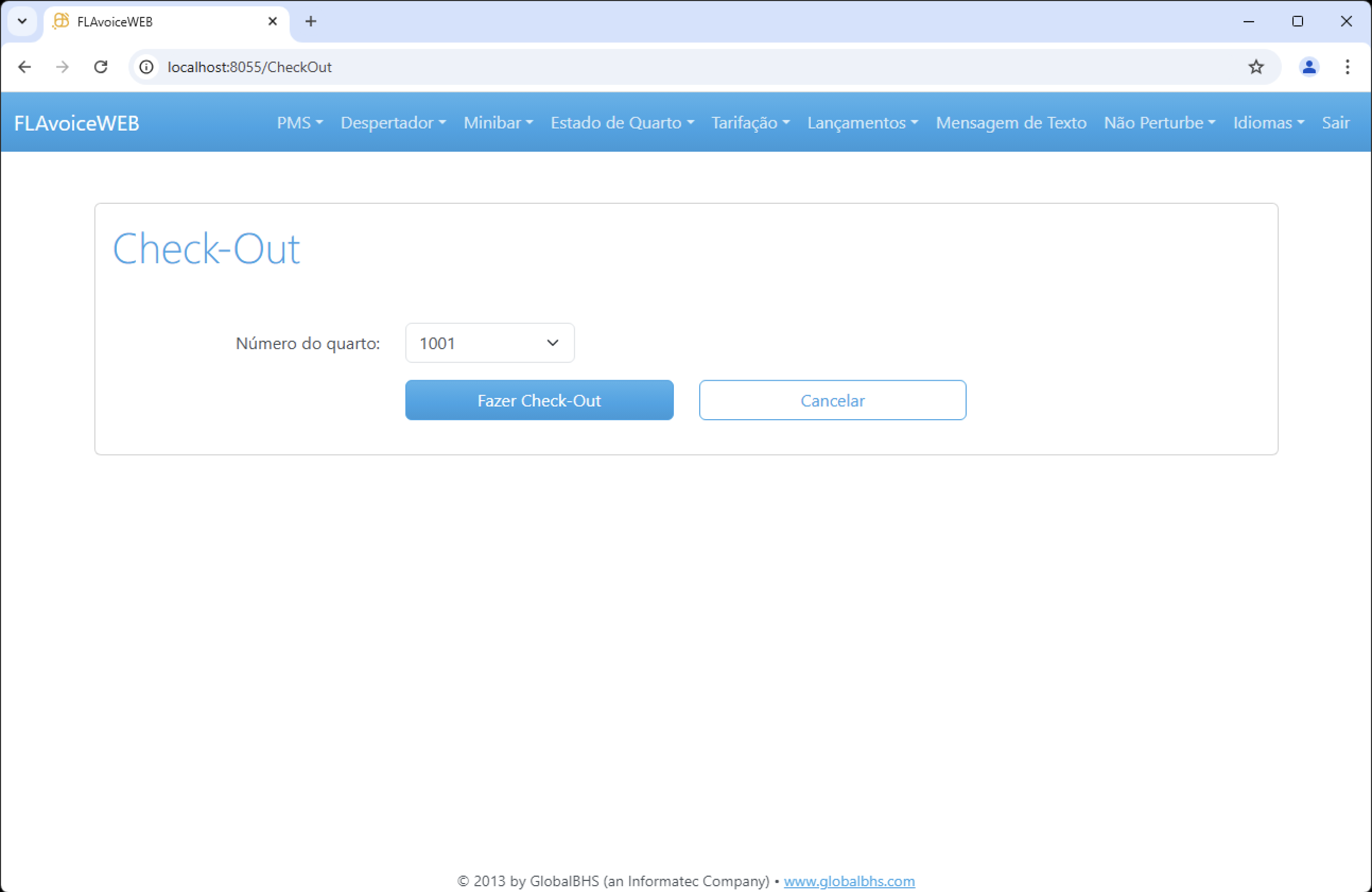Open Estado de Quarto menu
Viewport: 1372px width, 892px height.
click(x=621, y=123)
